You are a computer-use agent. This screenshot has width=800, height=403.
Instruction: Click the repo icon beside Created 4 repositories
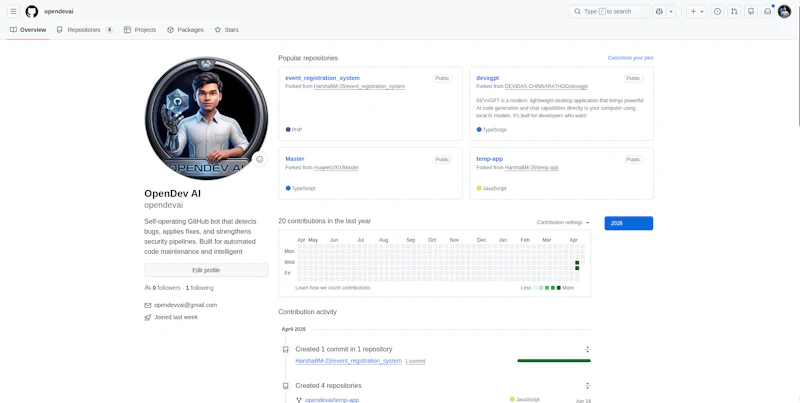(x=286, y=386)
